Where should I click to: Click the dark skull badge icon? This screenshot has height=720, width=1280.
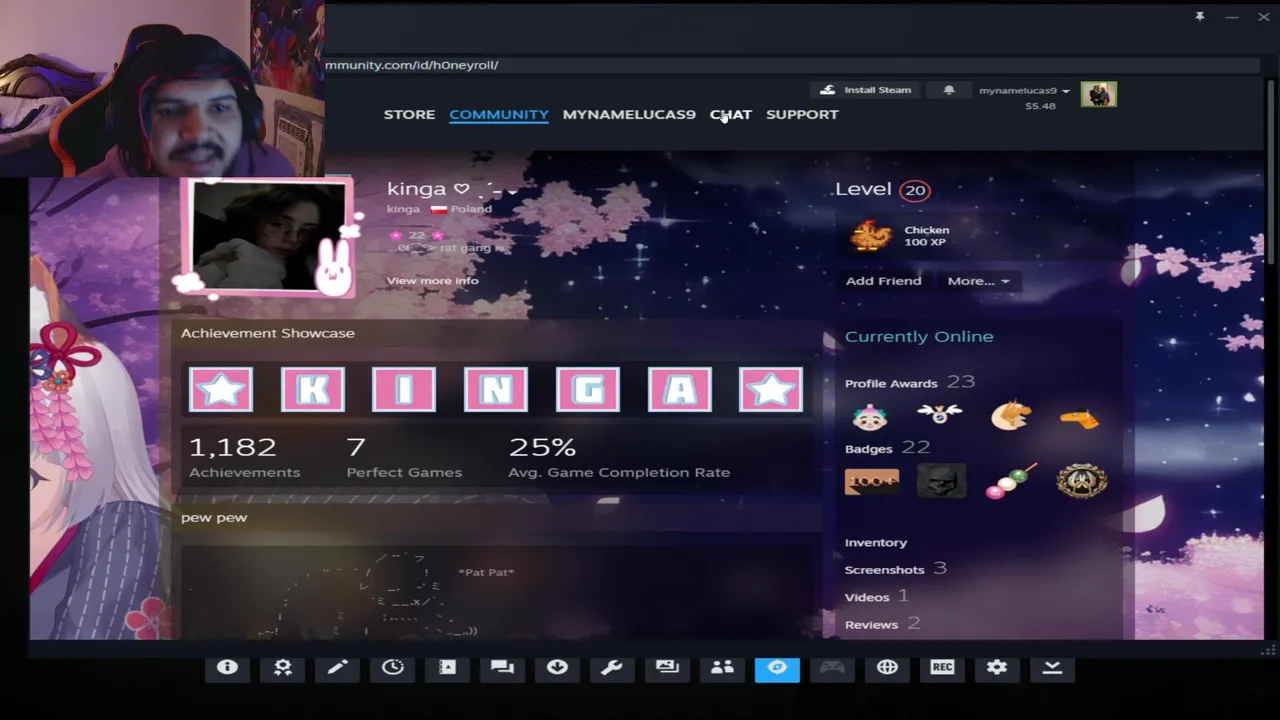(941, 481)
